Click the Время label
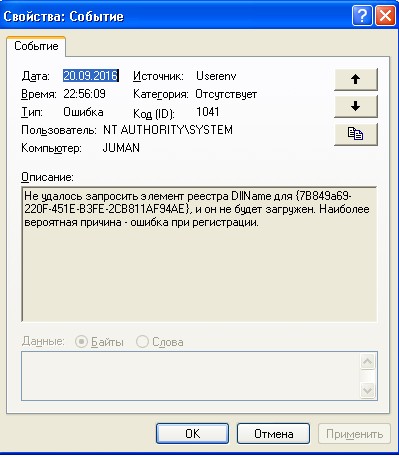This screenshot has height=458, width=399. click(x=39, y=94)
